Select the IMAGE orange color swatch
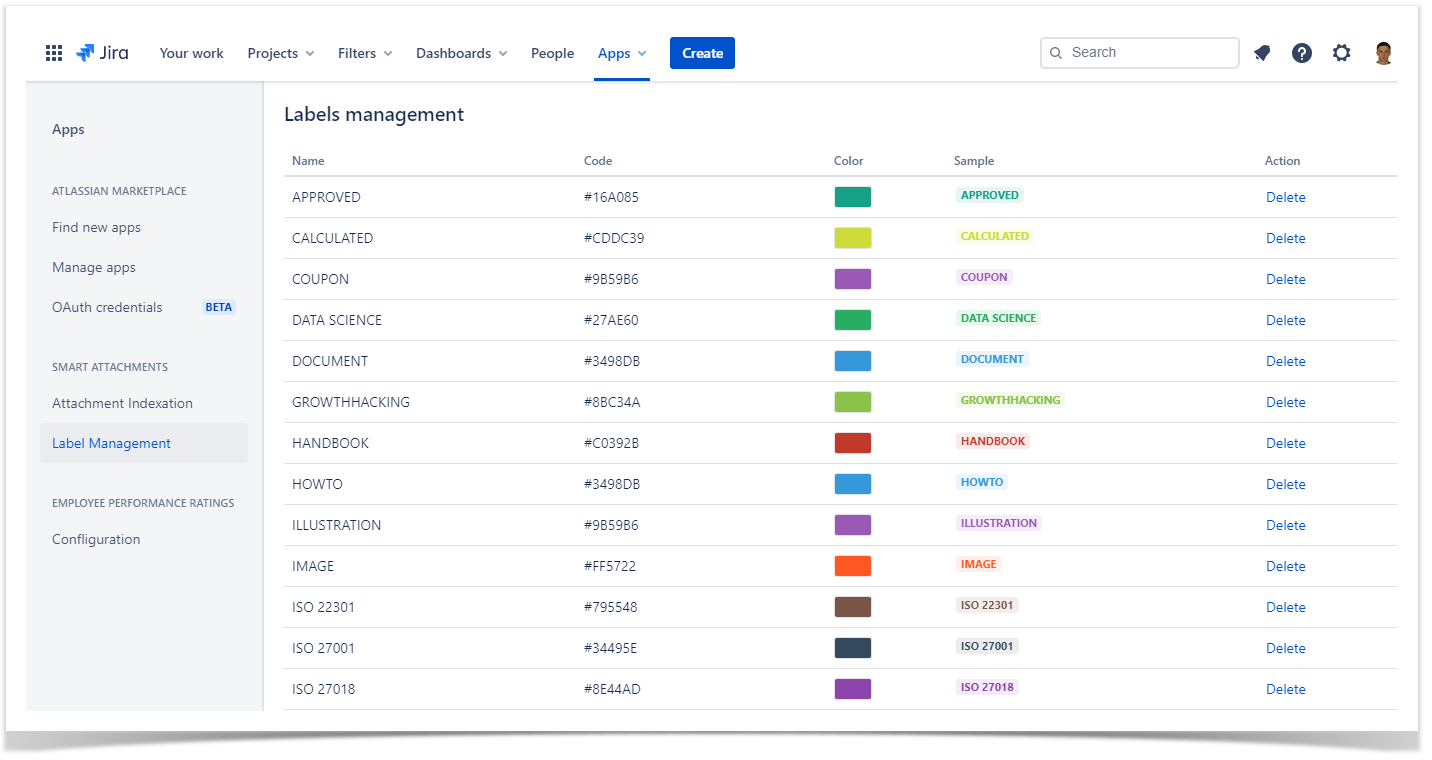 (x=852, y=566)
